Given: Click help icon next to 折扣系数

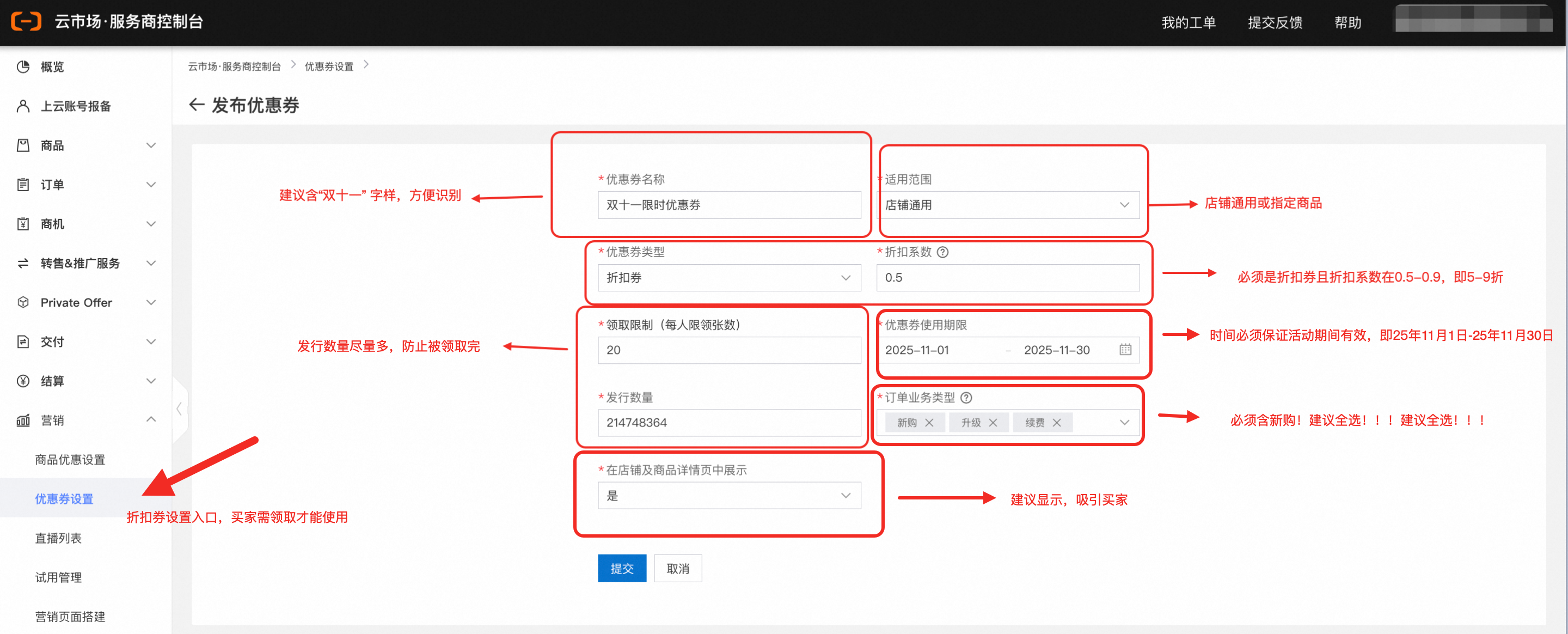Looking at the screenshot, I should (x=942, y=252).
